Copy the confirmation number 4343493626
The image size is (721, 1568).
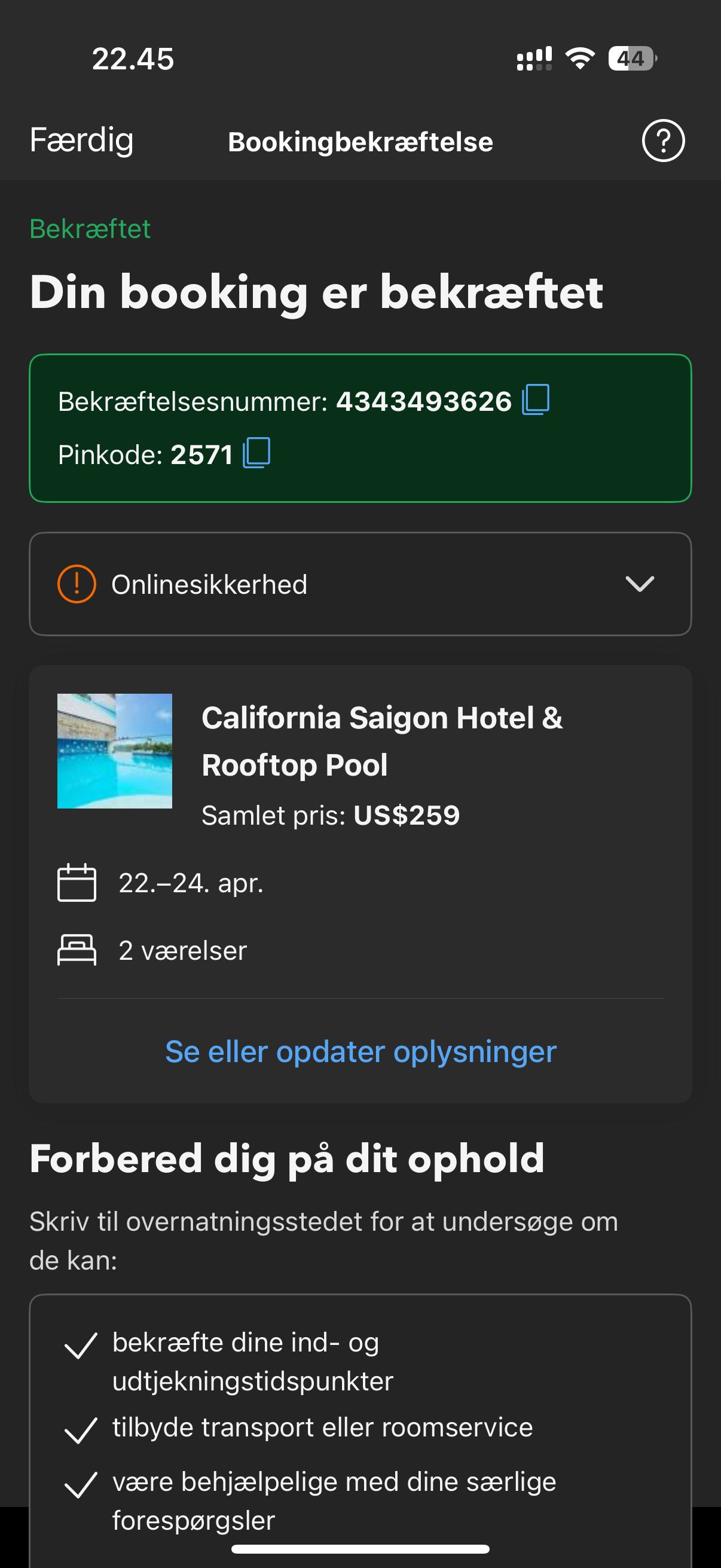coord(536,400)
